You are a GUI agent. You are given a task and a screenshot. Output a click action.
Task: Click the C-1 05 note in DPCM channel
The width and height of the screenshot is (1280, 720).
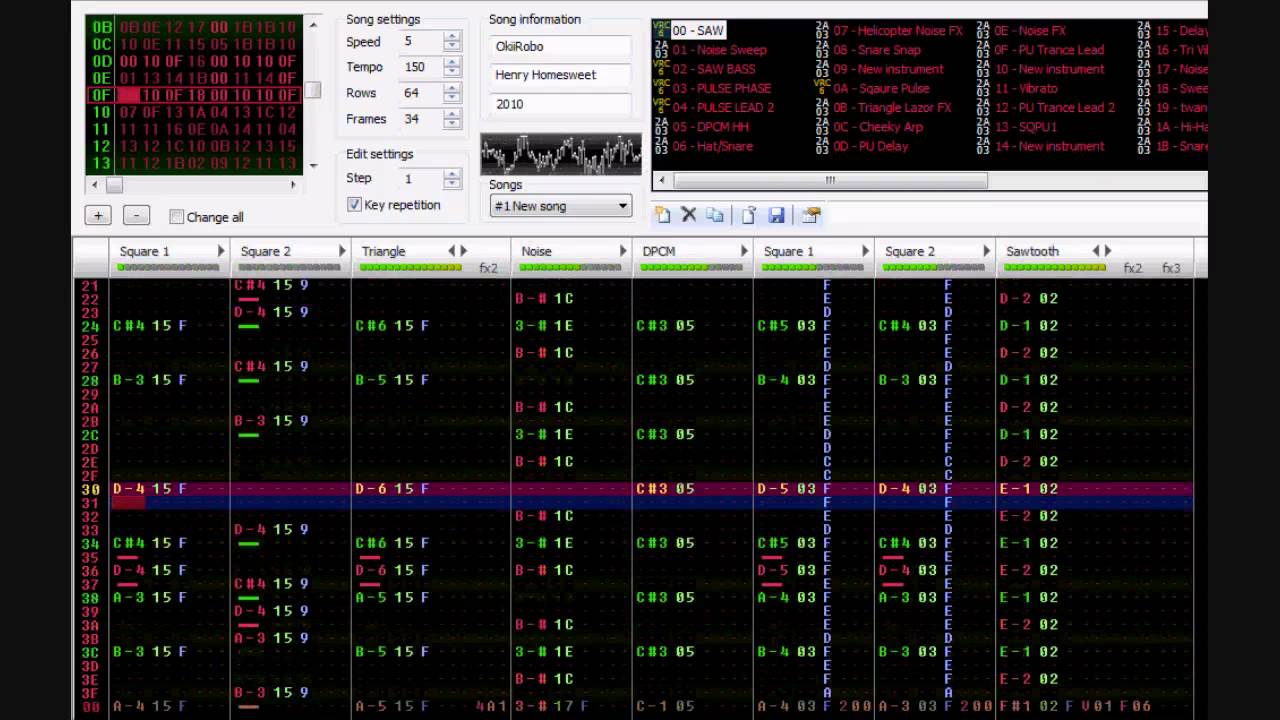pos(665,706)
